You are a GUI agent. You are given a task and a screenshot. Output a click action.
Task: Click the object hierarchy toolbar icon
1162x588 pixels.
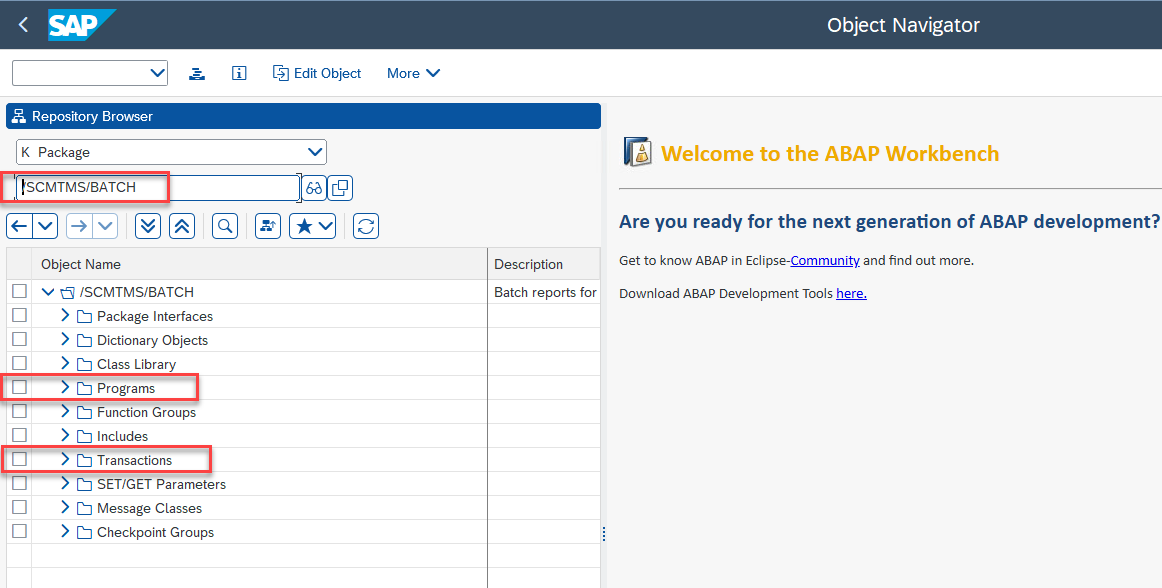[196, 73]
